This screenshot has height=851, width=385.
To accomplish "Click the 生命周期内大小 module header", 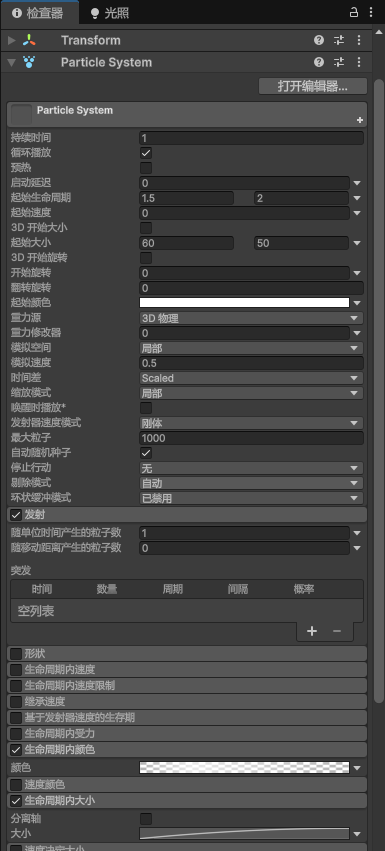I will (187, 801).
